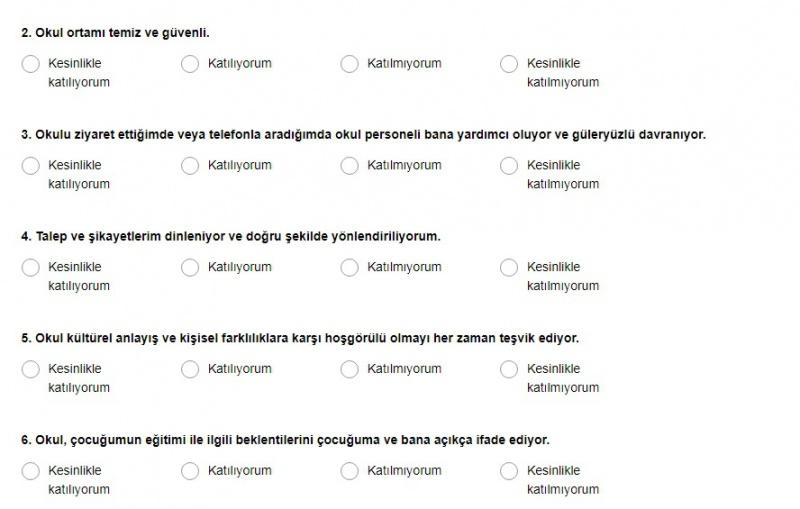Mark 'Kesinlikle katılmıyorum' for question 4
Image resolution: width=800 pixels, height=509 pixels.
(x=509, y=268)
